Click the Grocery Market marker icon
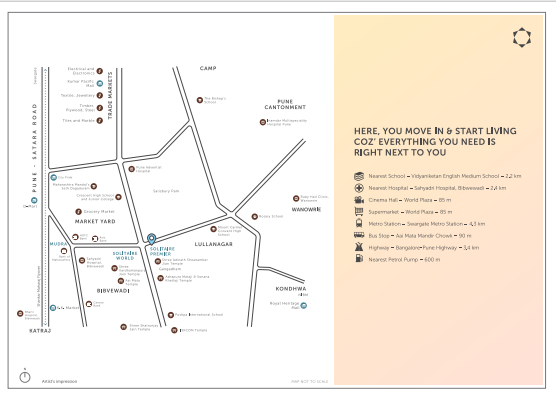Screen dimensions: 556x397 78,212
